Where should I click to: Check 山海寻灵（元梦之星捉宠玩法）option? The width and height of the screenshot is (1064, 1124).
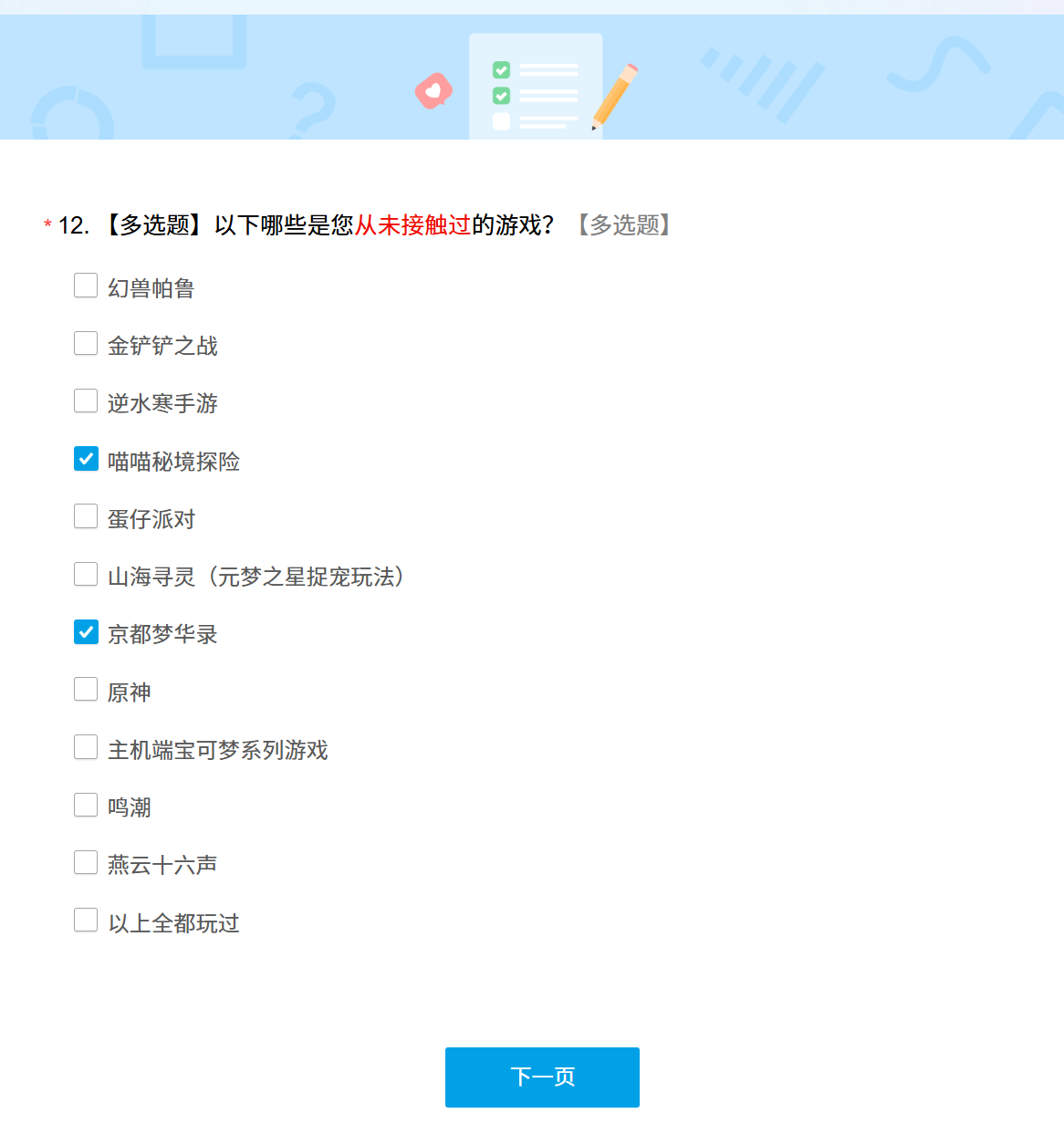tap(86, 574)
